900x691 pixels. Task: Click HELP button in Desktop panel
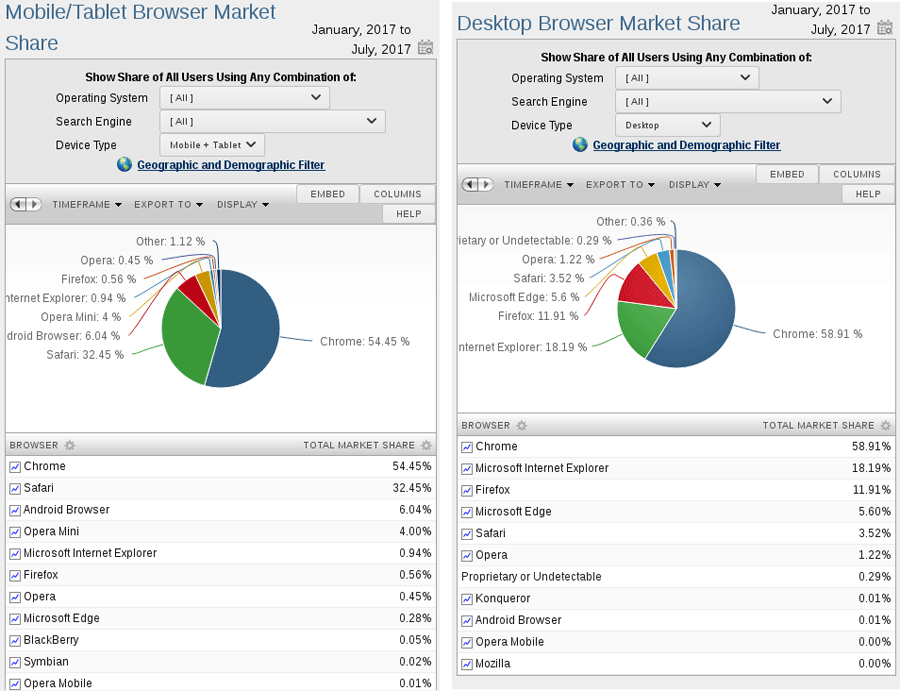pyautogui.click(x=868, y=194)
